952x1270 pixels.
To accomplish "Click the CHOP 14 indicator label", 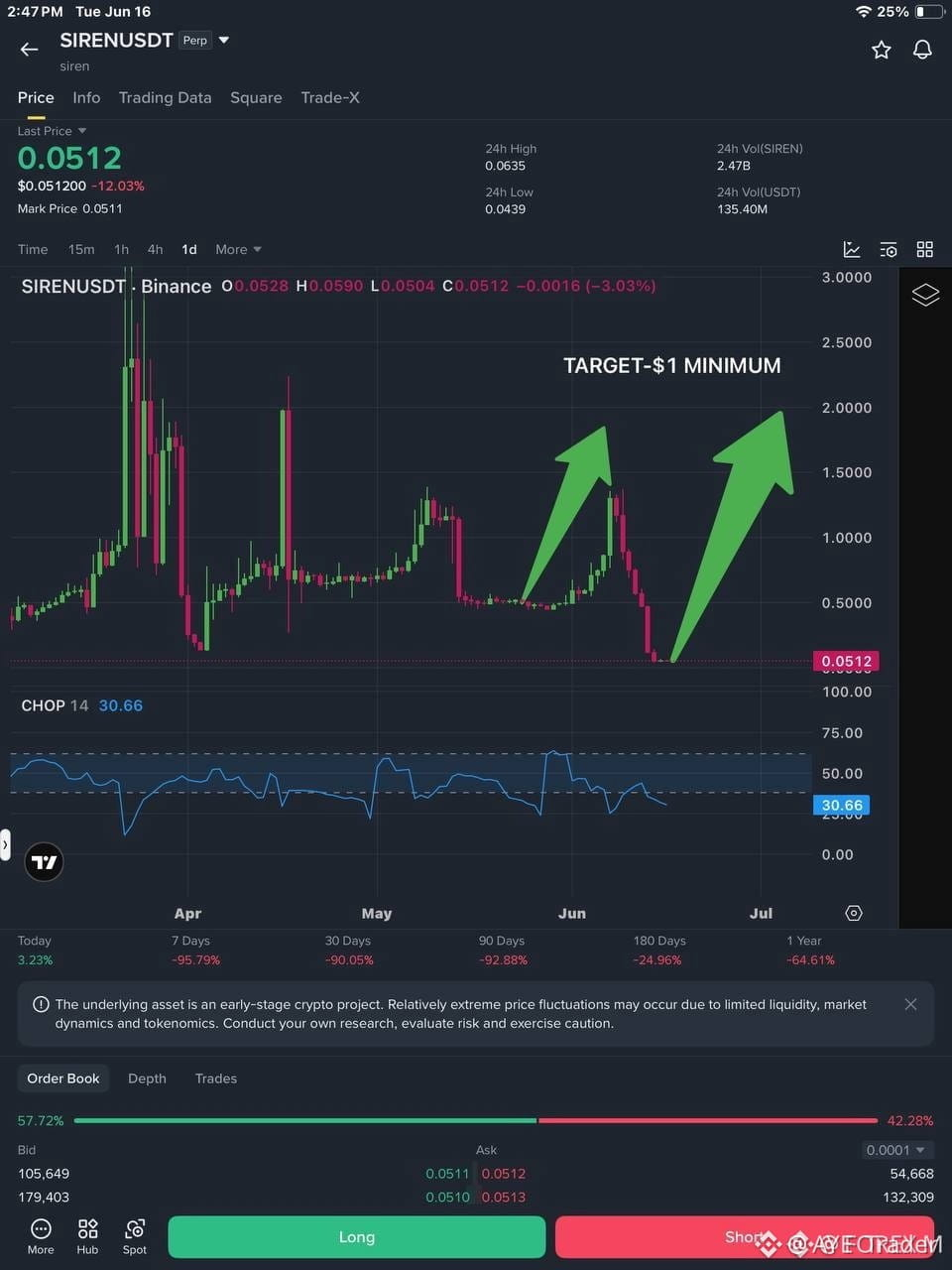I will point(55,705).
